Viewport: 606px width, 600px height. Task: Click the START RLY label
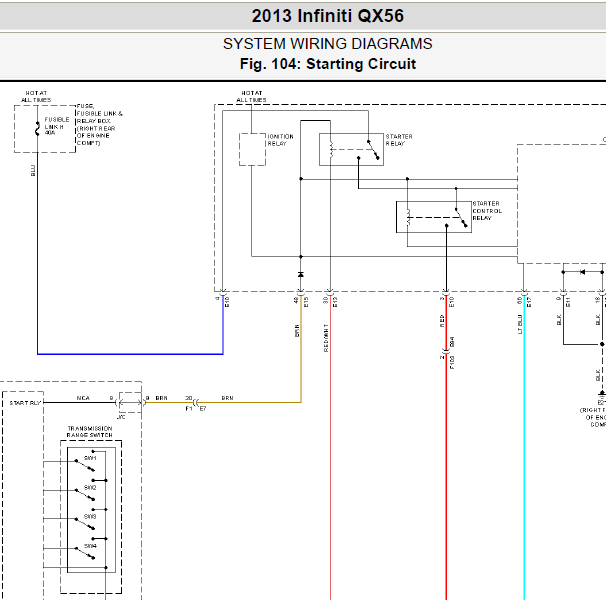click(25, 403)
